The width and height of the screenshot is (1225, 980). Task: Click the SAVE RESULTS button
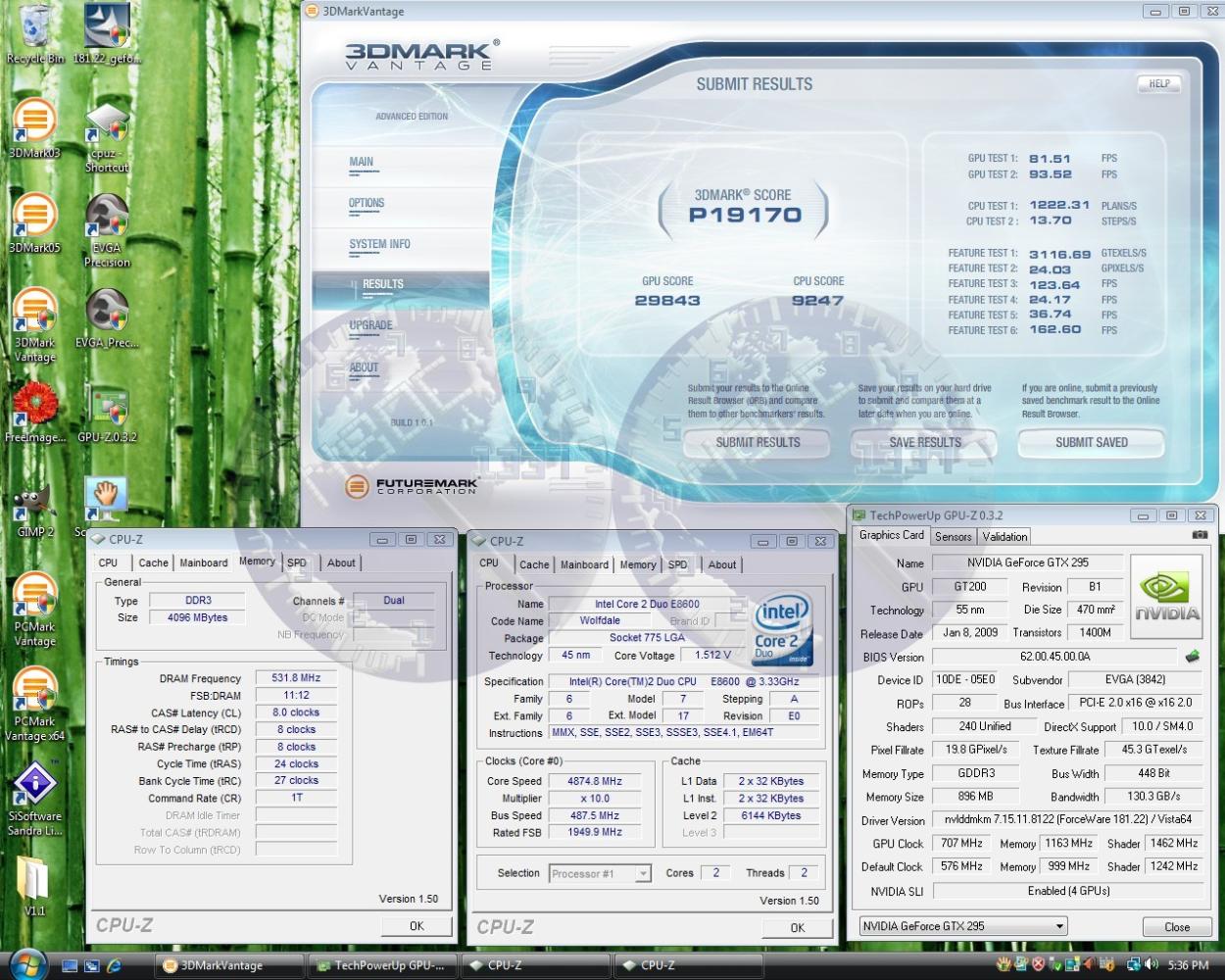[925, 443]
